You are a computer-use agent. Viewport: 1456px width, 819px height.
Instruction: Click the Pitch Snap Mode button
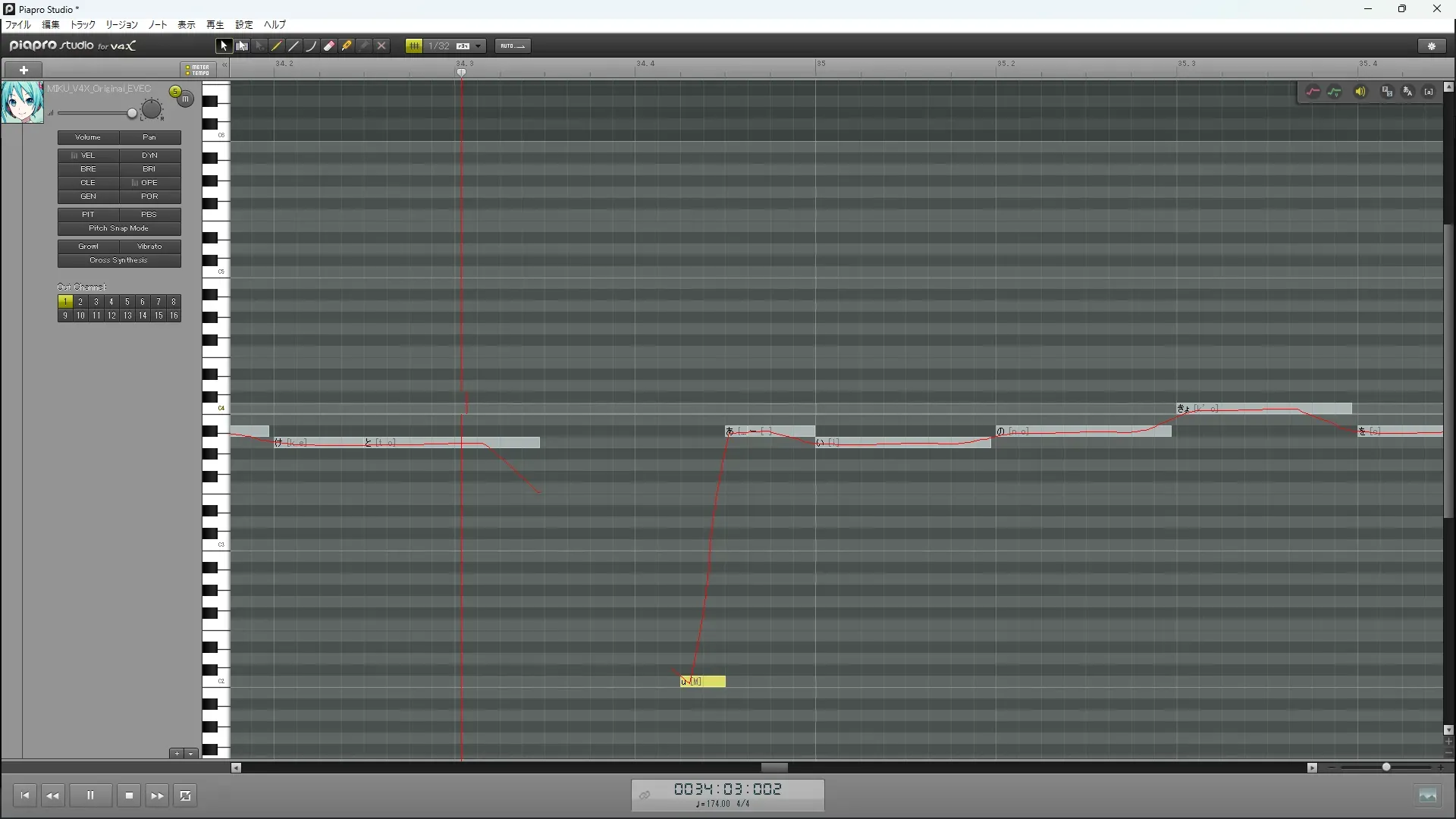[119, 228]
